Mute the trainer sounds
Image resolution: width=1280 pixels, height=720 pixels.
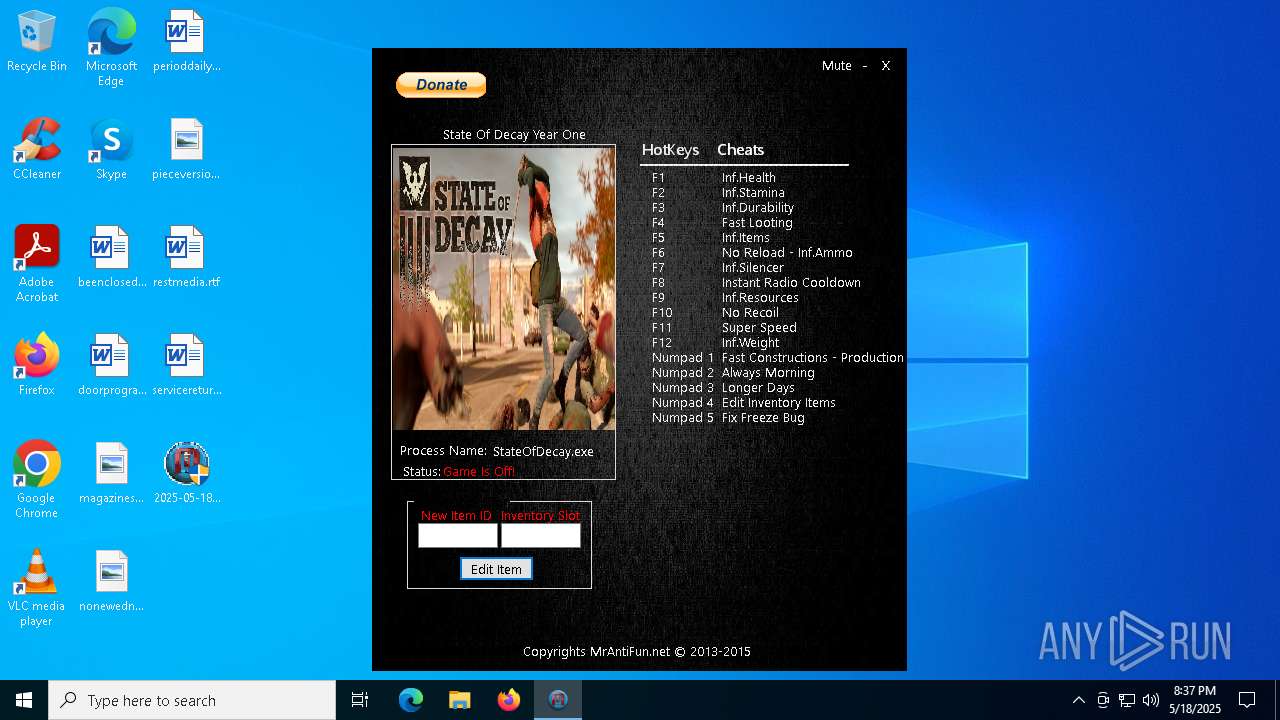pyautogui.click(x=837, y=66)
